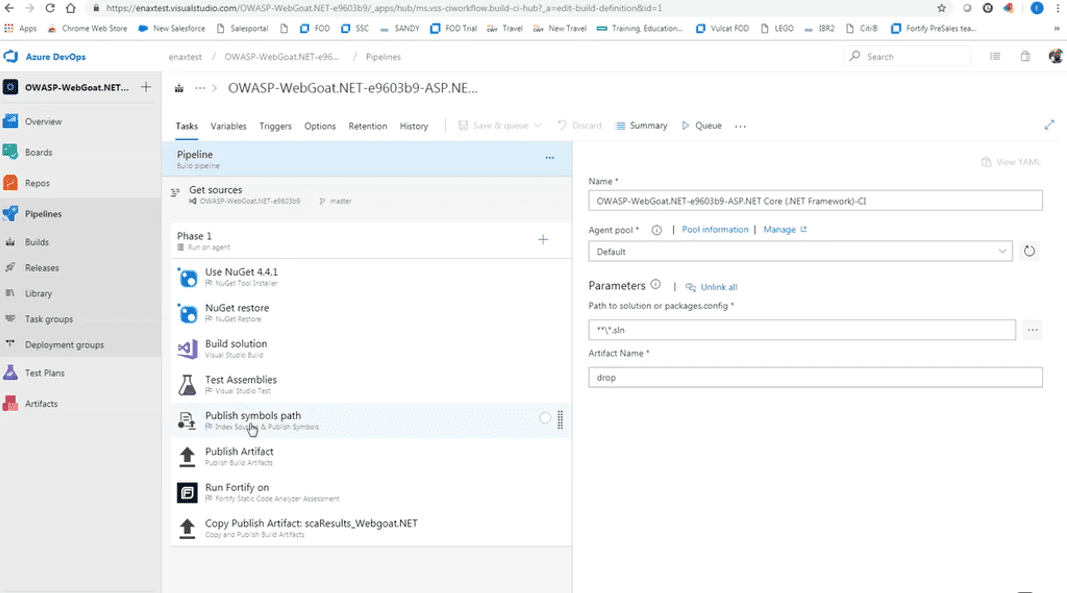Select the Test Assemblies task

point(372,385)
